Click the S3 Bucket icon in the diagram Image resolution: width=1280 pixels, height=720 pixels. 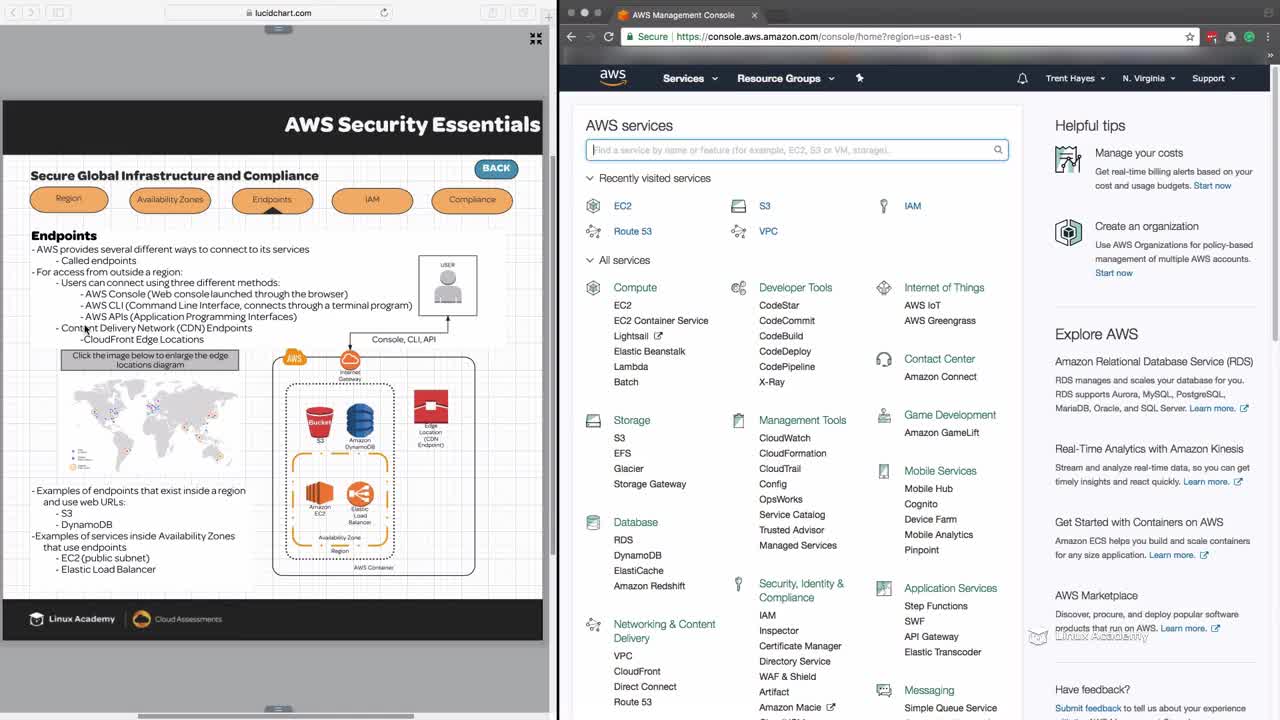click(x=320, y=421)
